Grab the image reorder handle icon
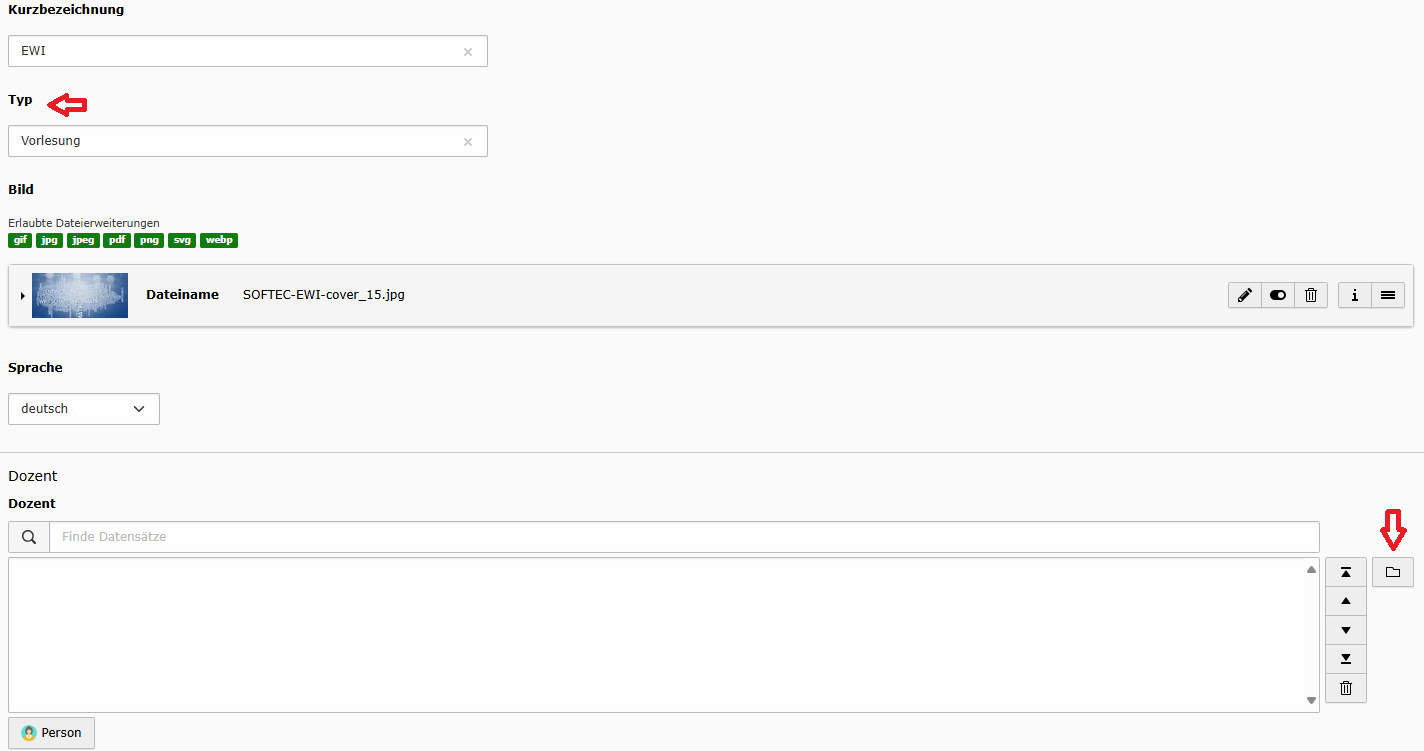 point(1388,295)
